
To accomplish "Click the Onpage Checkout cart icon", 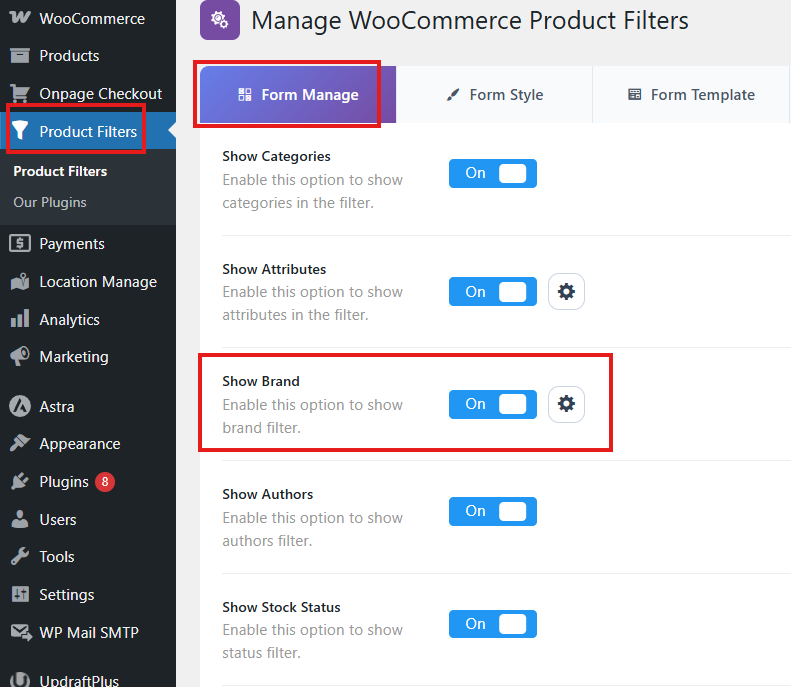I will tap(20, 93).
